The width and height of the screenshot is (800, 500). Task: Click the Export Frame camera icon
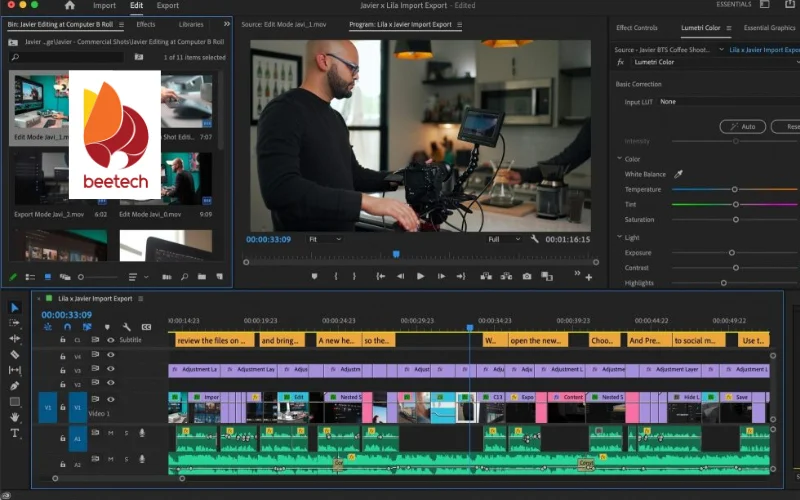click(527, 276)
